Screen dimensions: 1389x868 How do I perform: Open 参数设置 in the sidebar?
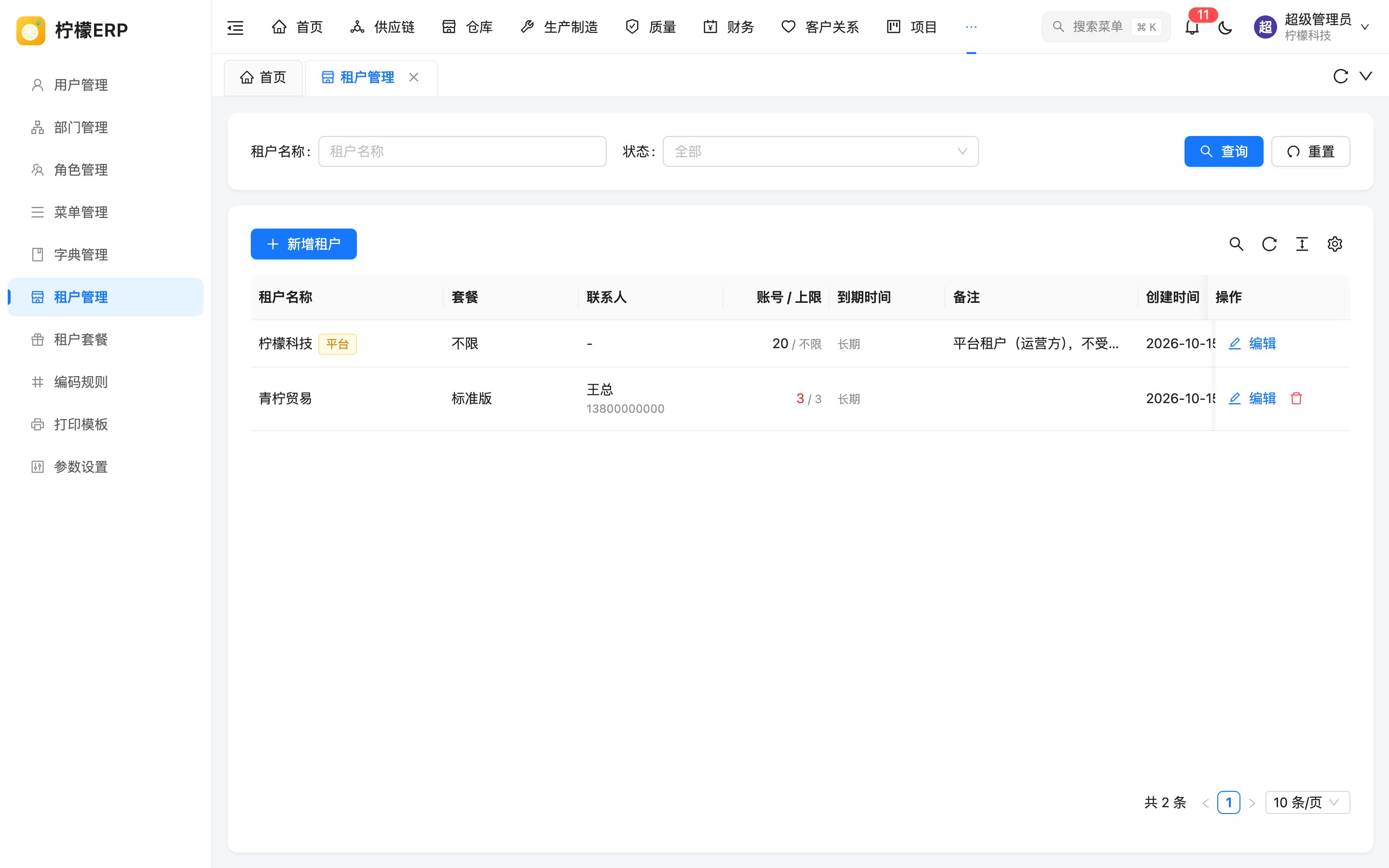106,467
